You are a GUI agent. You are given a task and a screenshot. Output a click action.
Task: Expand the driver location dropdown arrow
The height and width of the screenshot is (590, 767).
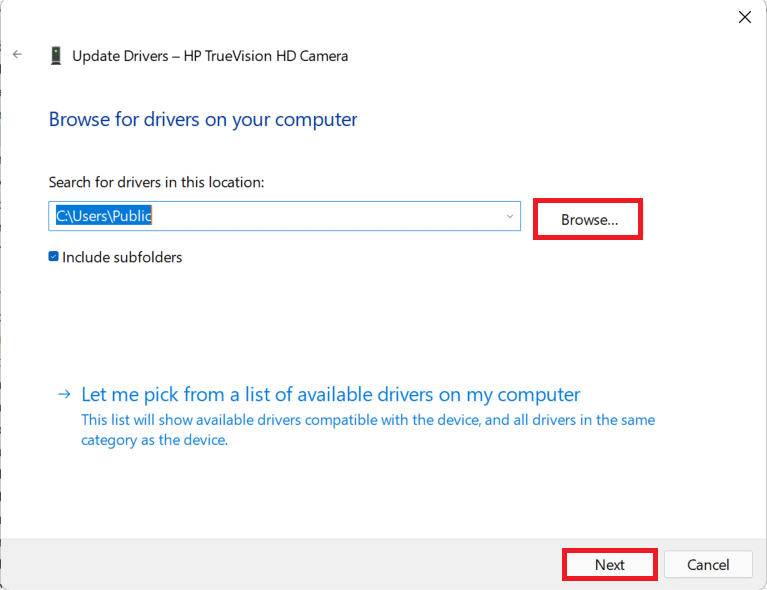tap(509, 216)
